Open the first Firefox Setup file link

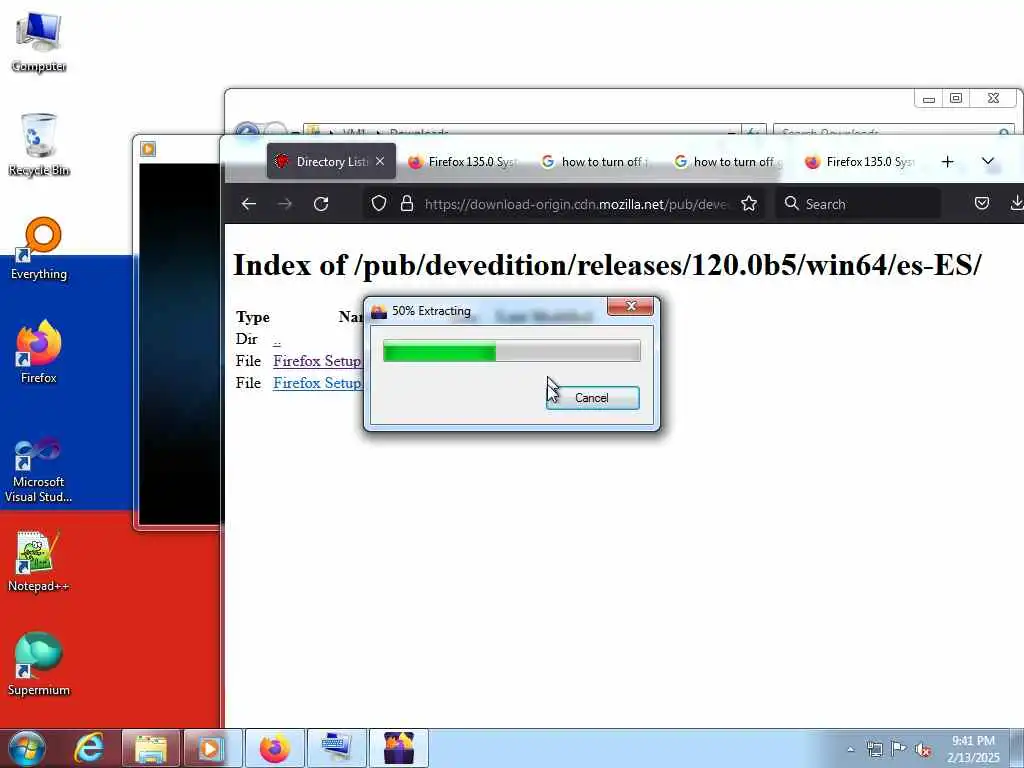pos(317,361)
